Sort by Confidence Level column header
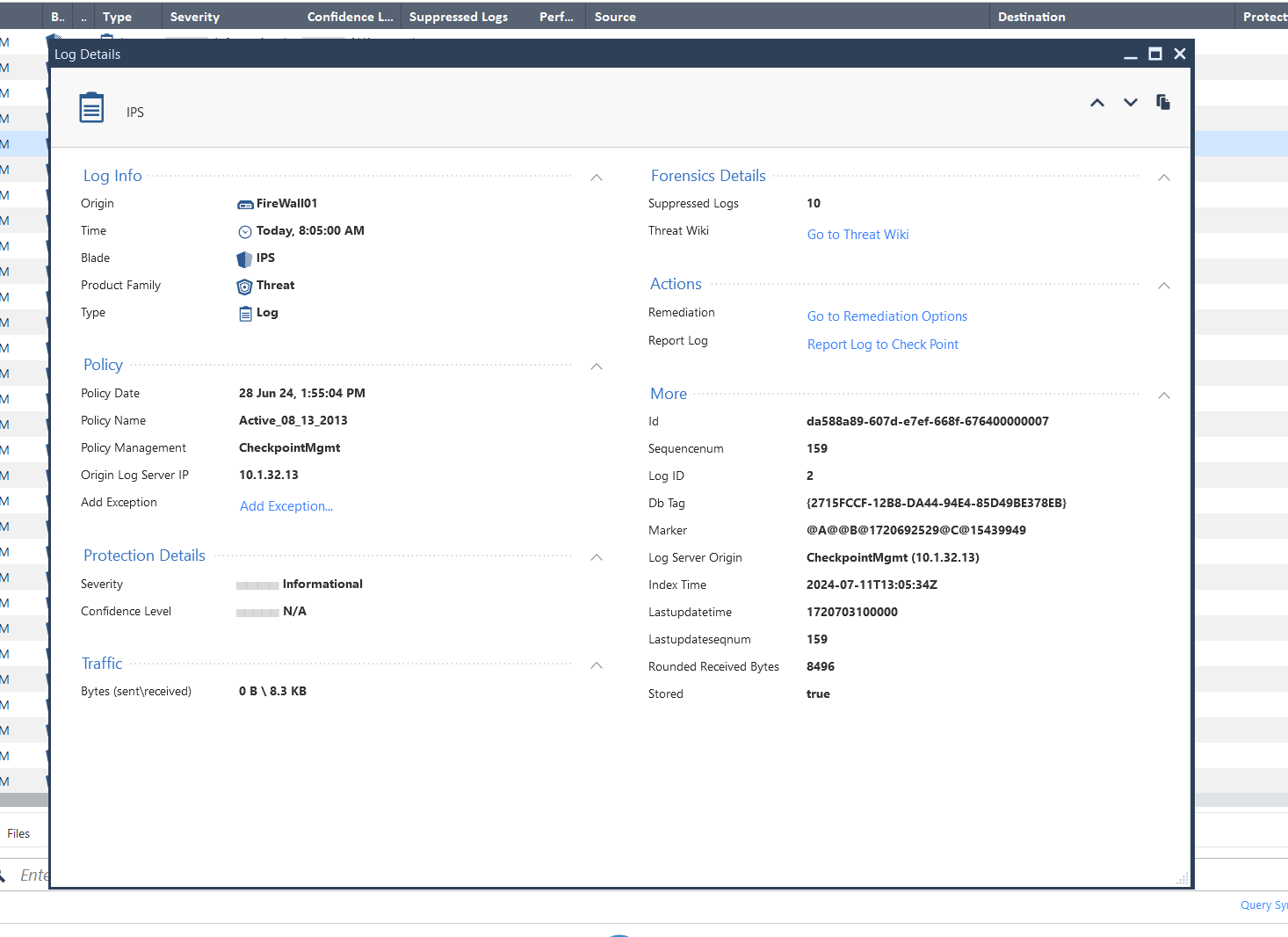The width and height of the screenshot is (1288, 937). point(351,17)
